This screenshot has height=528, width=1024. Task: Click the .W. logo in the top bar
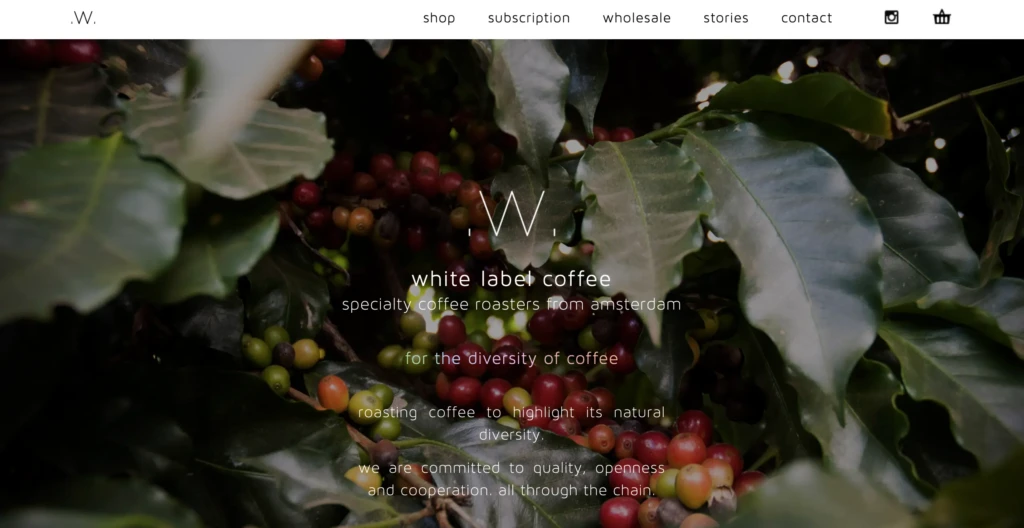point(83,18)
